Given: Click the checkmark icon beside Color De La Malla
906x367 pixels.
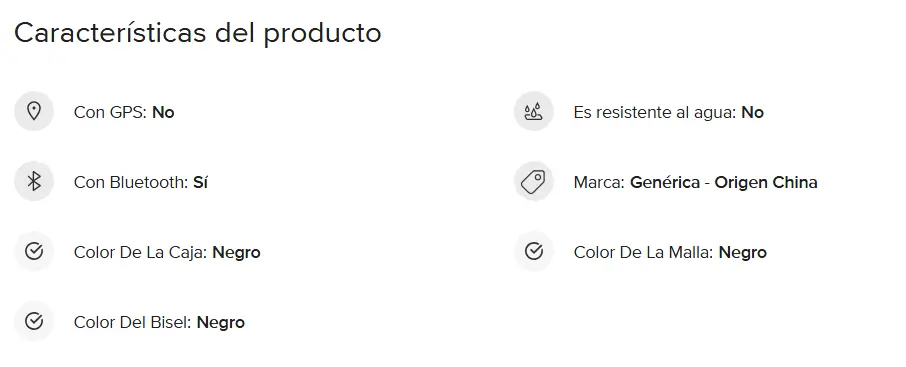Looking at the screenshot, I should pos(533,251).
